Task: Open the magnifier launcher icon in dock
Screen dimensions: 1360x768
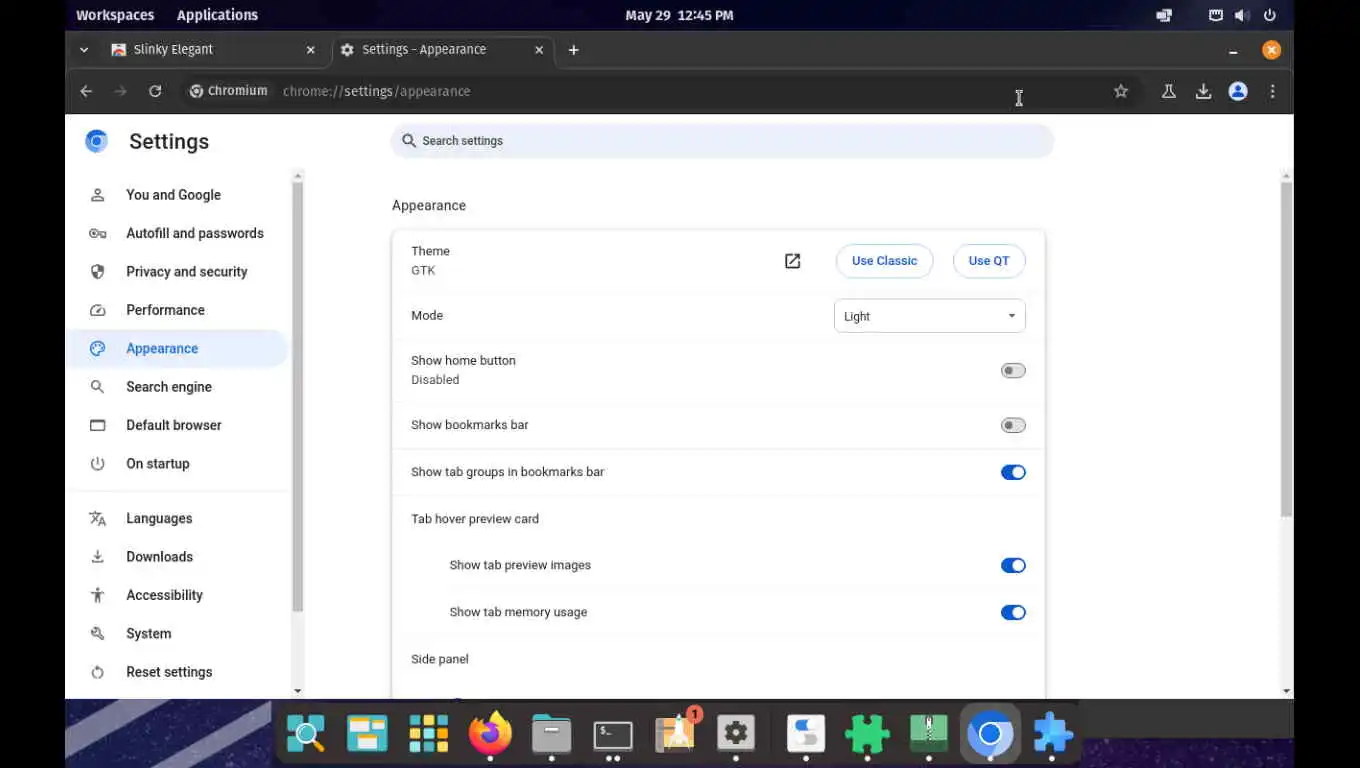Action: tap(306, 734)
